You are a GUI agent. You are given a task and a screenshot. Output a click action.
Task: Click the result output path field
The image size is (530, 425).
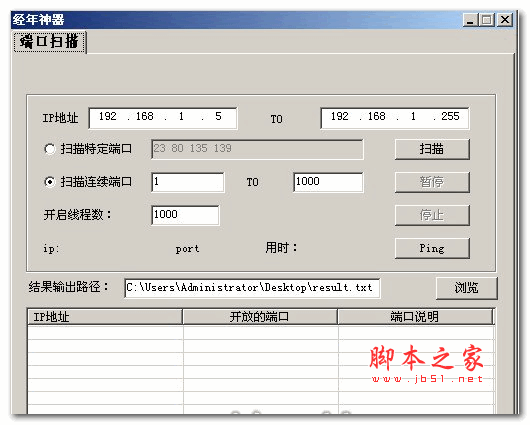252,288
